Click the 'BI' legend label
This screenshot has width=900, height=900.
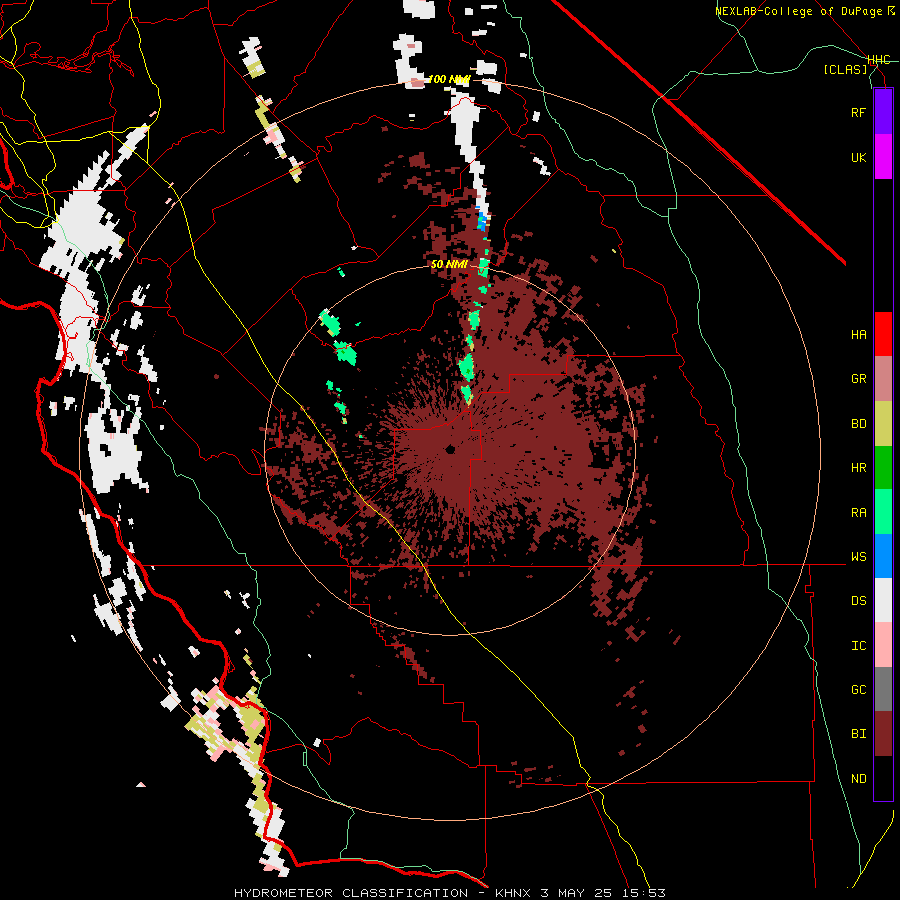pos(858,734)
